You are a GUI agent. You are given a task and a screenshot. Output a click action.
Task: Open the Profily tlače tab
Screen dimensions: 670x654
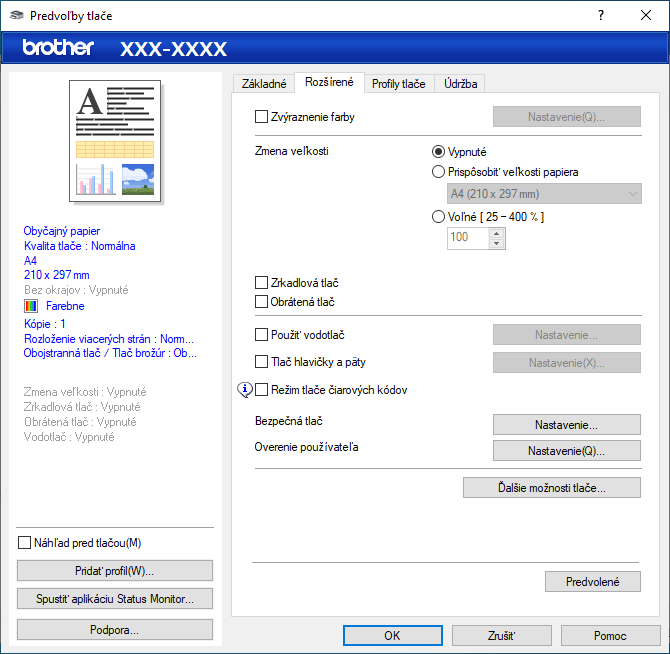(x=398, y=84)
